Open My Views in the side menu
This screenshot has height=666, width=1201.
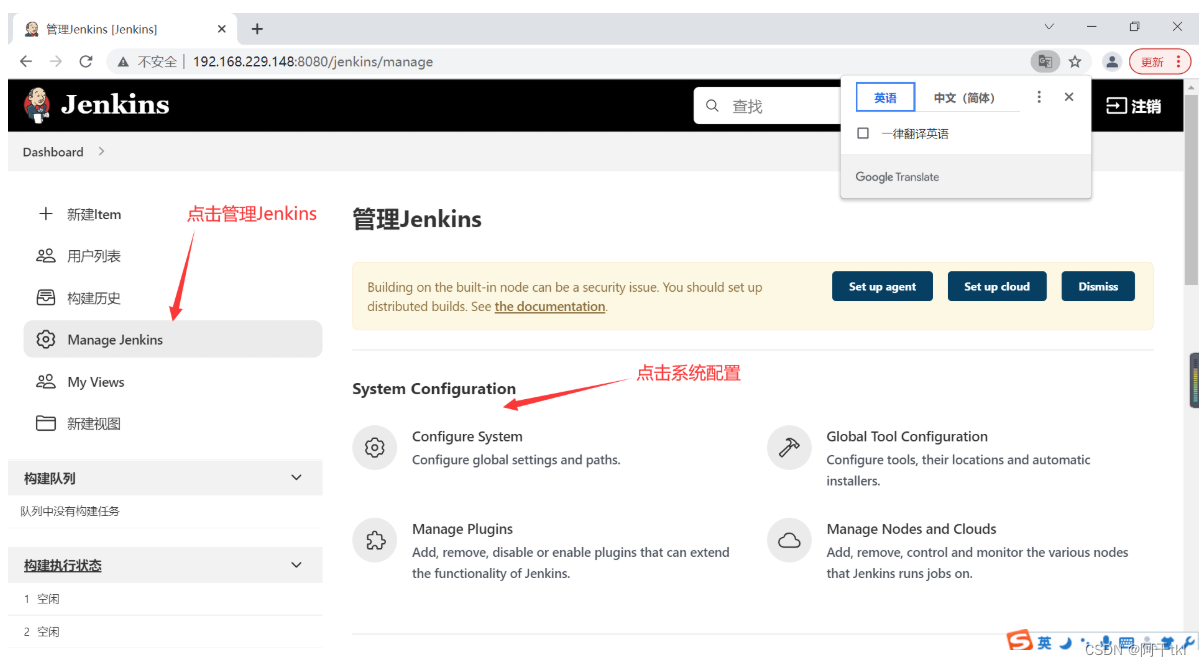(x=96, y=382)
